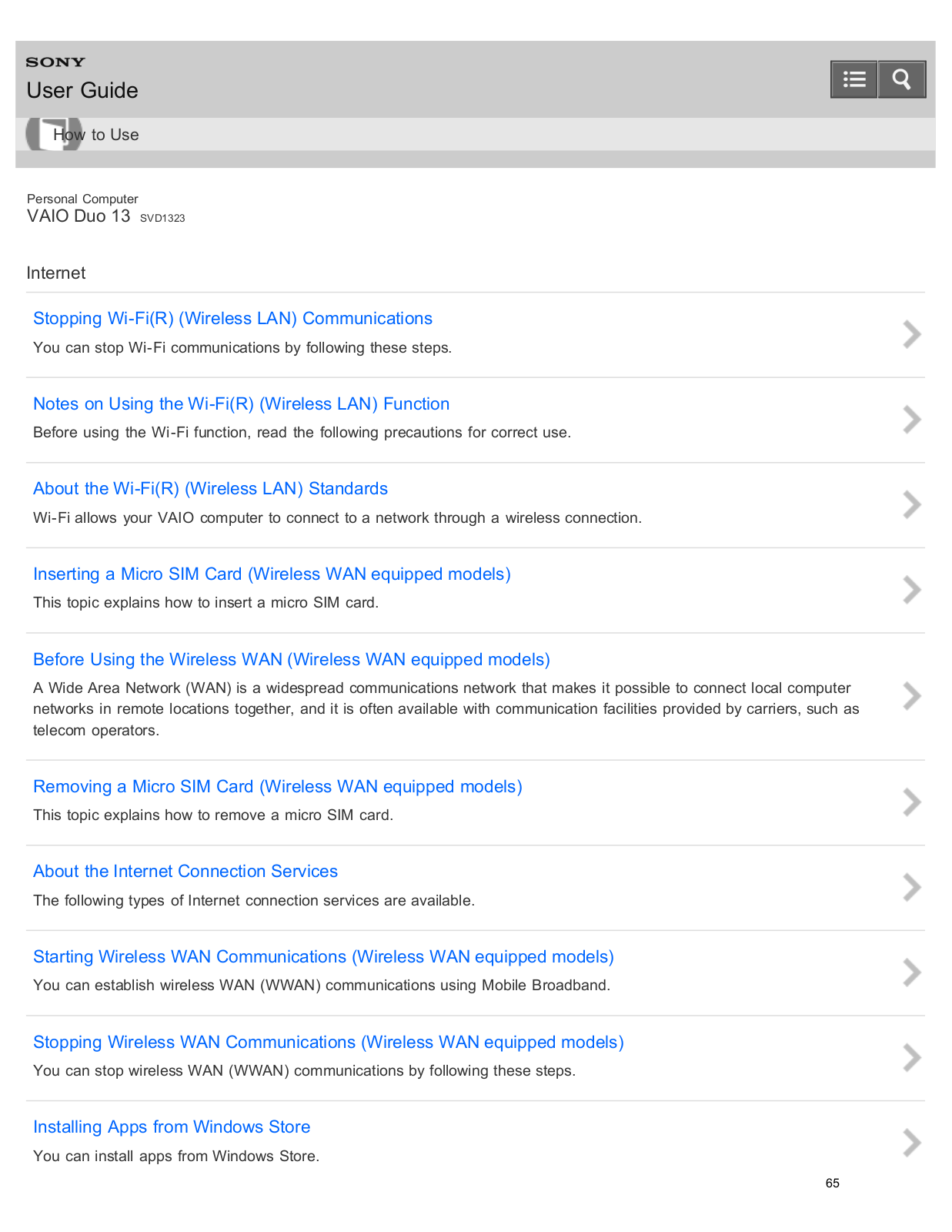Click arrow beside Internet Connection Services
This screenshot has width=952, height=1232.
912,888
